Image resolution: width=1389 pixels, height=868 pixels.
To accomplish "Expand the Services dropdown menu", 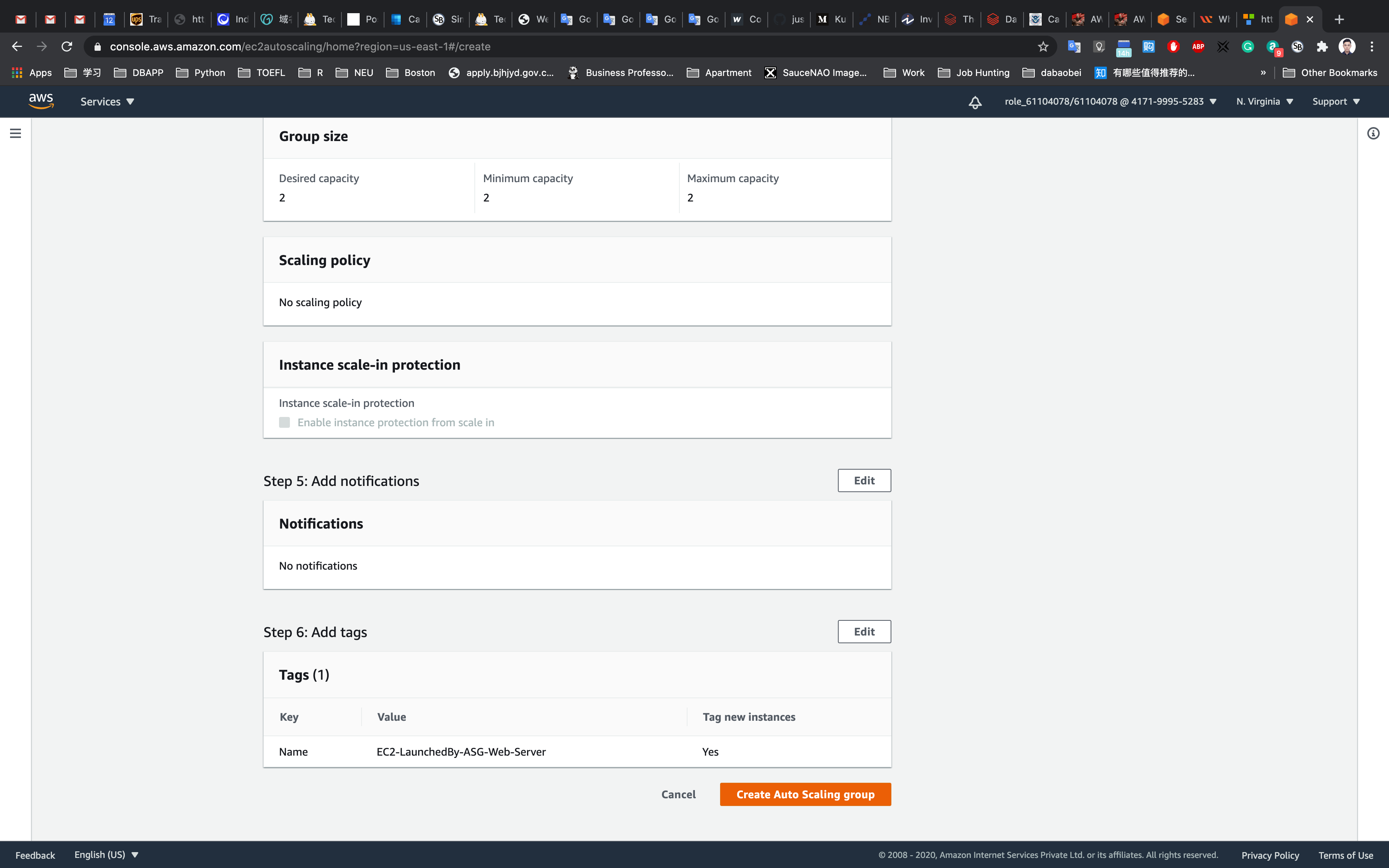I will pyautogui.click(x=107, y=102).
